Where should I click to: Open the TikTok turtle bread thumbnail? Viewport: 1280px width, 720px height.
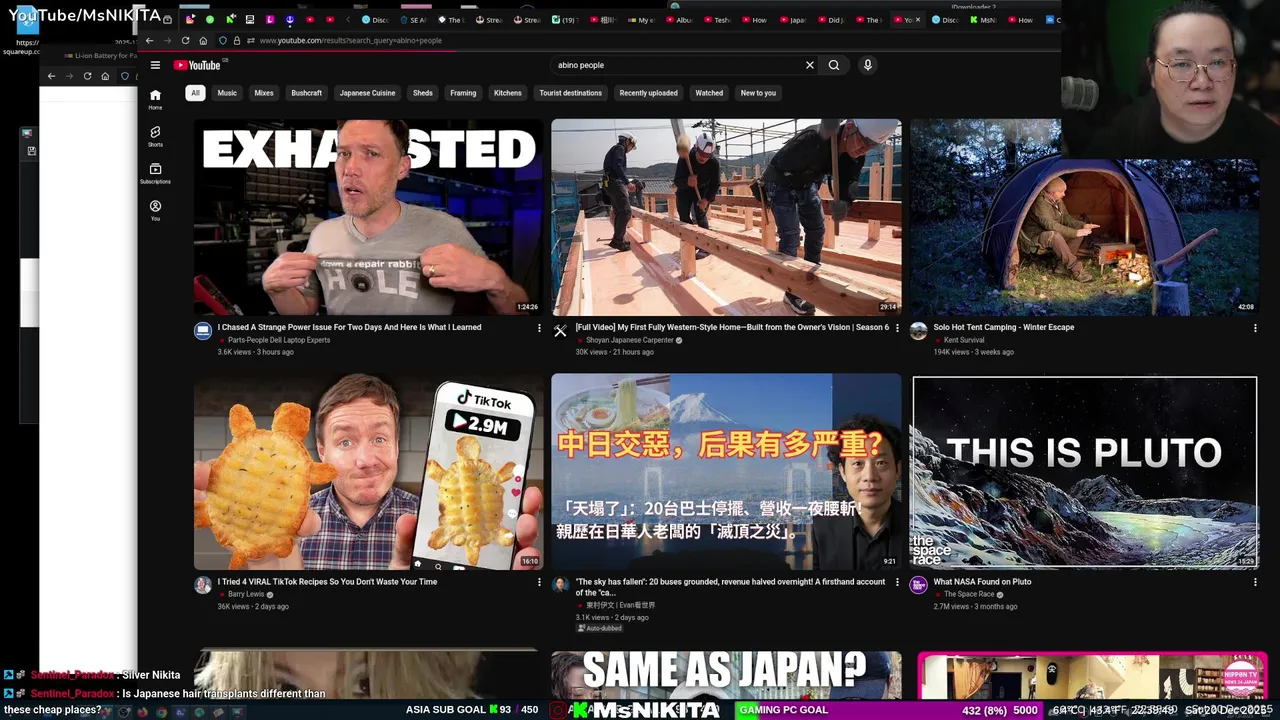[x=368, y=471]
